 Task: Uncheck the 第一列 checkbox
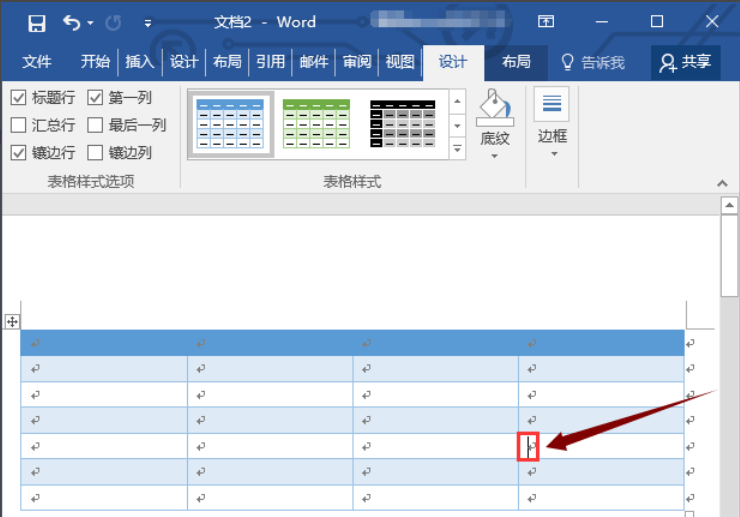tap(95, 98)
